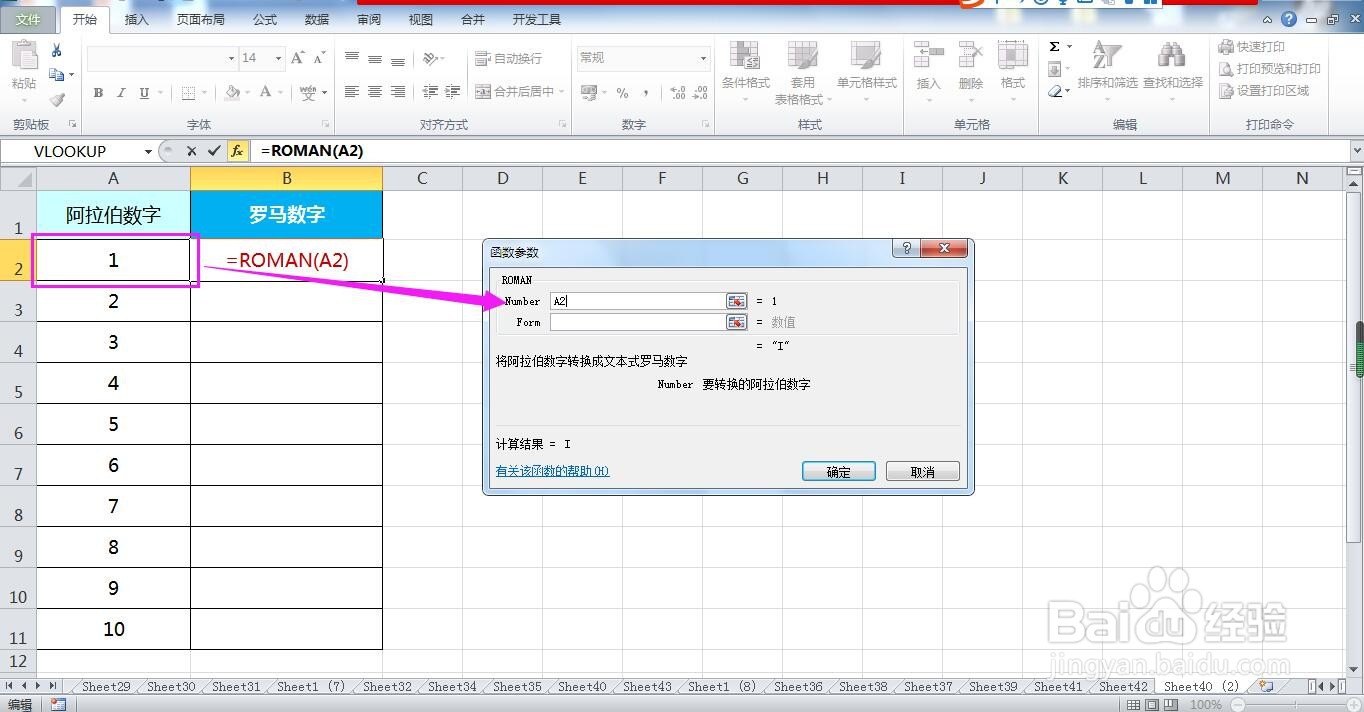This screenshot has height=712, width=1364.
Task: Click the Decrease Indent icon
Action: point(430,92)
